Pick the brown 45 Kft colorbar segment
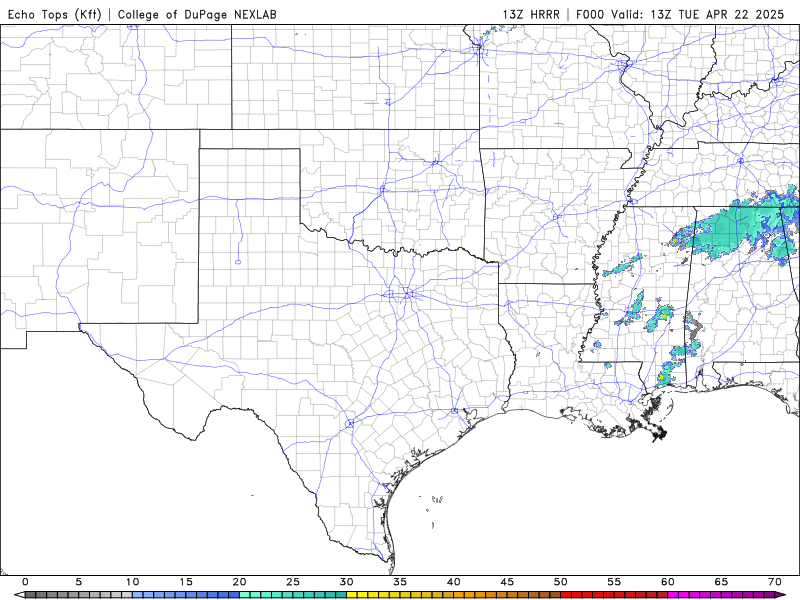This screenshot has width=800, height=600. (x=512, y=595)
